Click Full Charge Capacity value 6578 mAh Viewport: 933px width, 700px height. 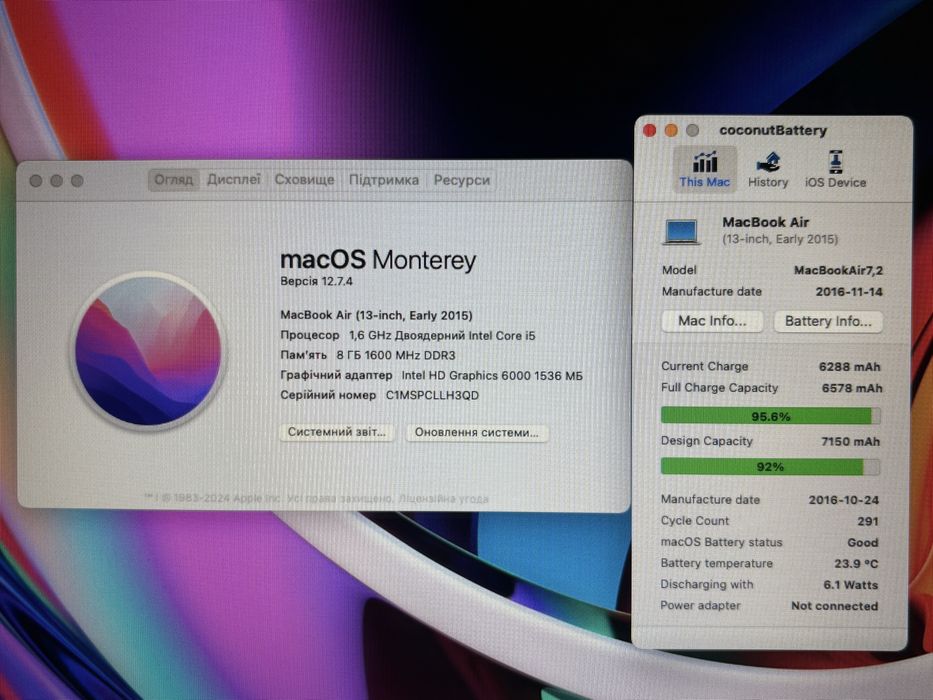[852, 388]
